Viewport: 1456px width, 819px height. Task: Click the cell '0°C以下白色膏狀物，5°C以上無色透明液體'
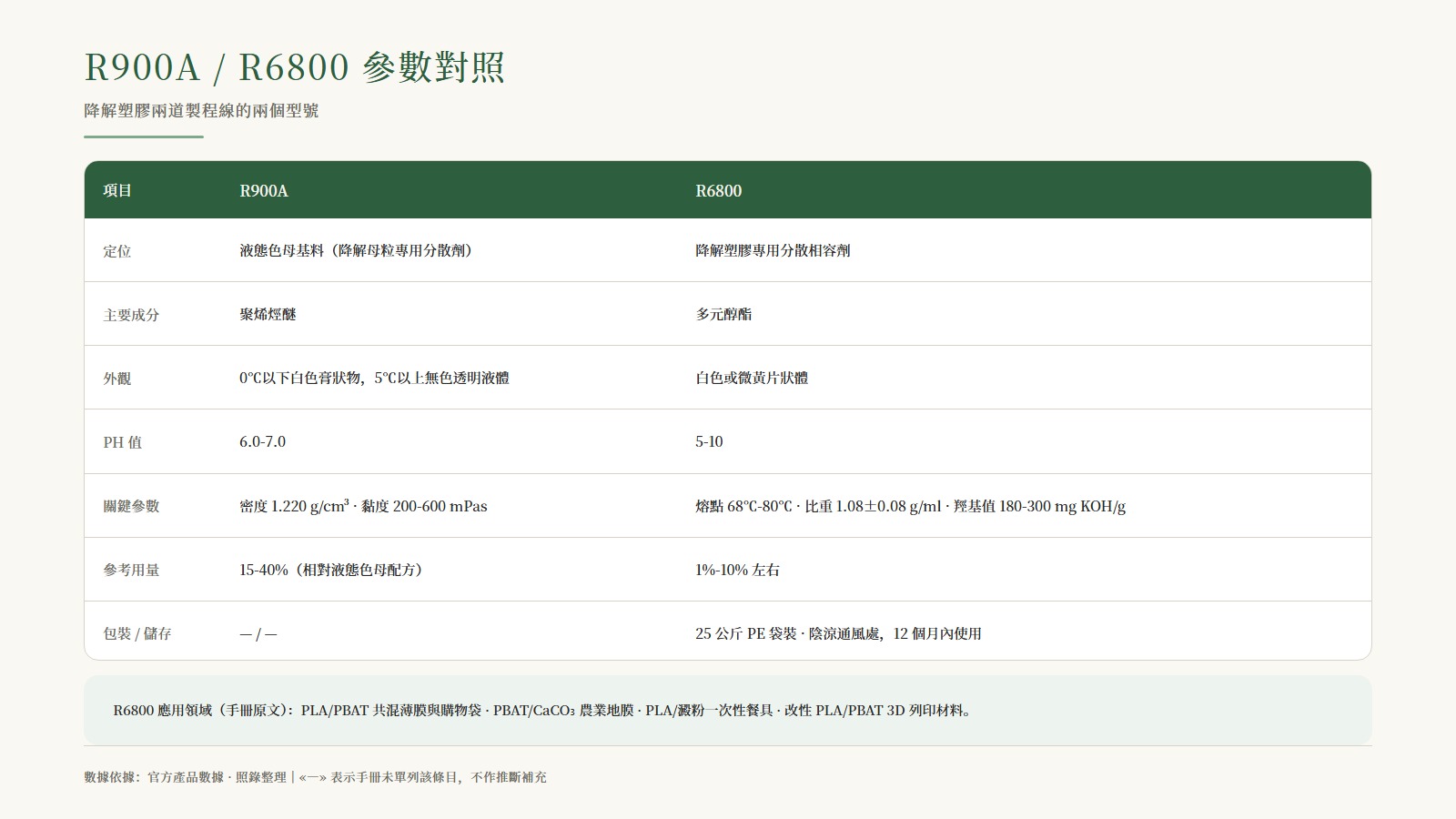(x=374, y=378)
